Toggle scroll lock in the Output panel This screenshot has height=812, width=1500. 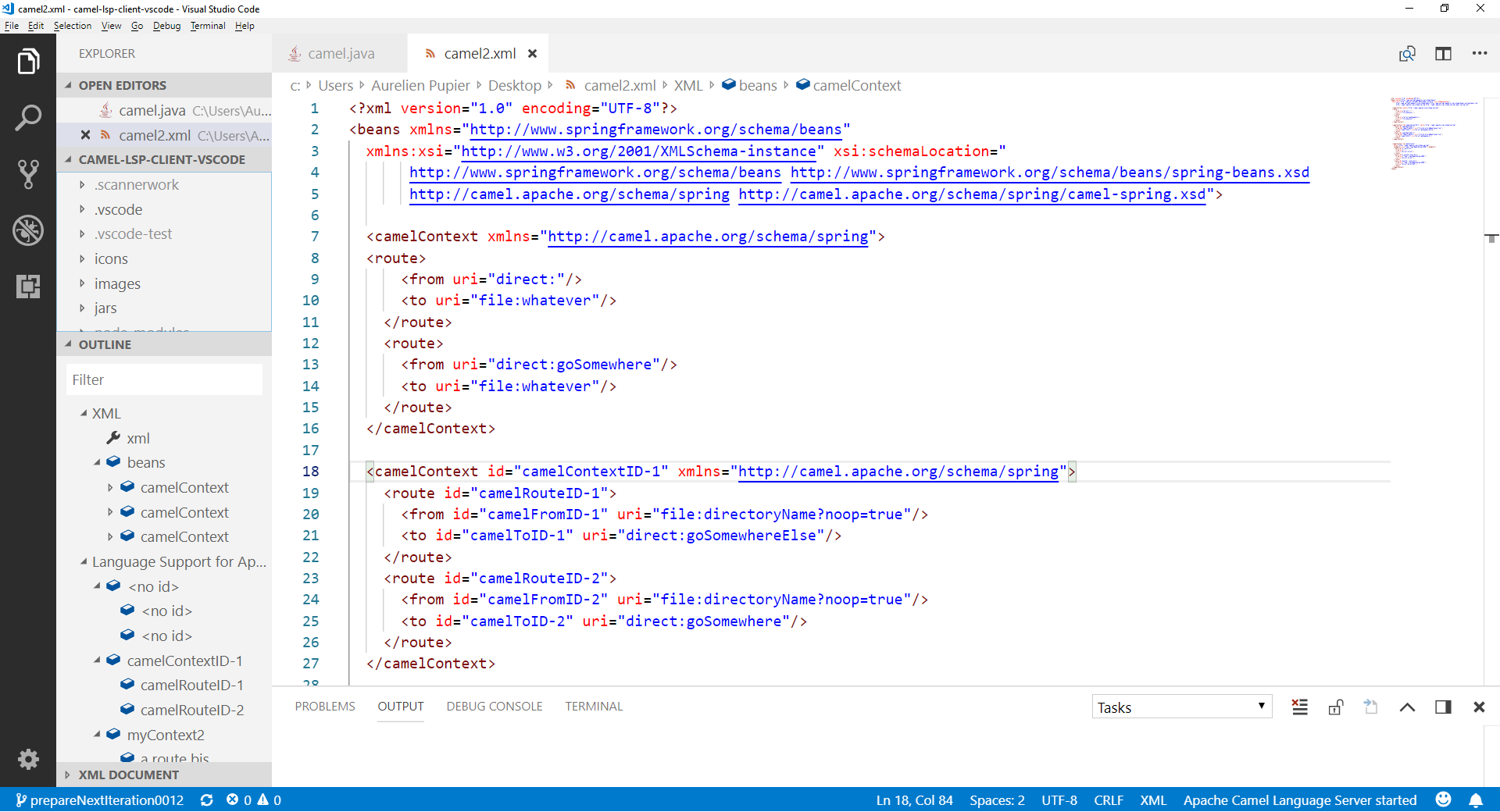tap(1335, 707)
